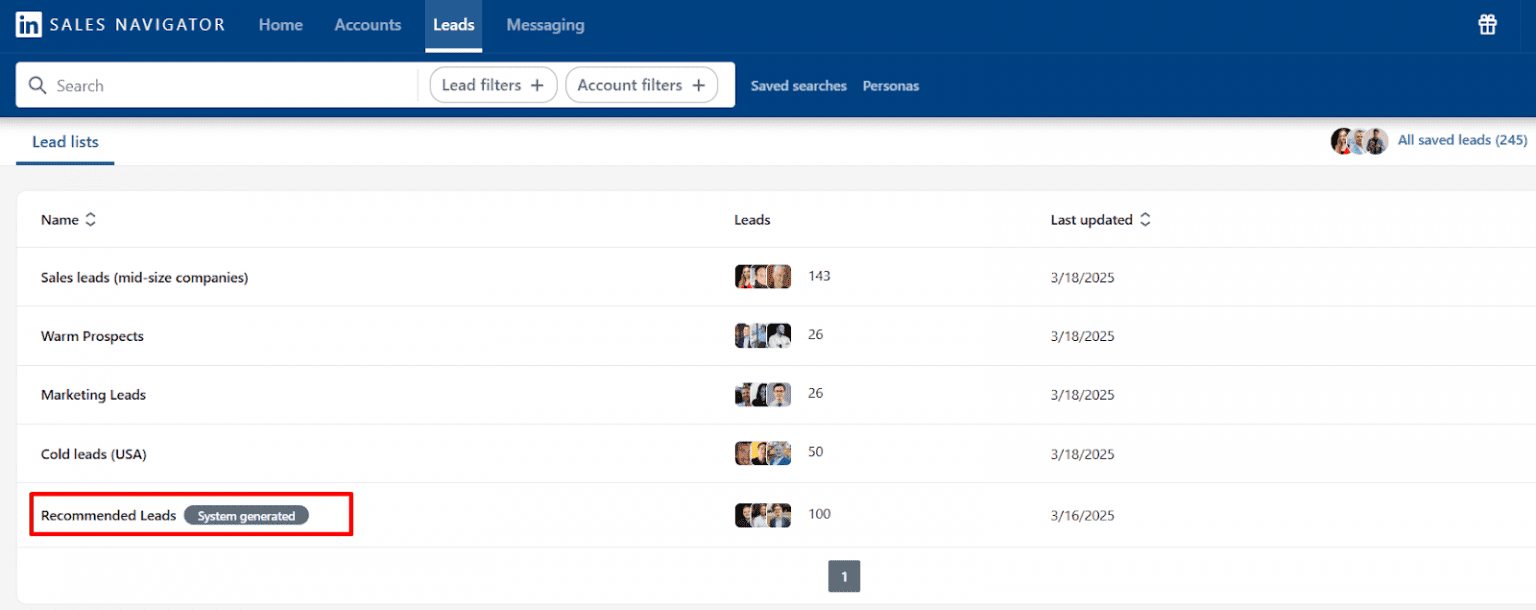
Task: Open Sales leads (mid-size companies) list
Action: click(x=144, y=278)
